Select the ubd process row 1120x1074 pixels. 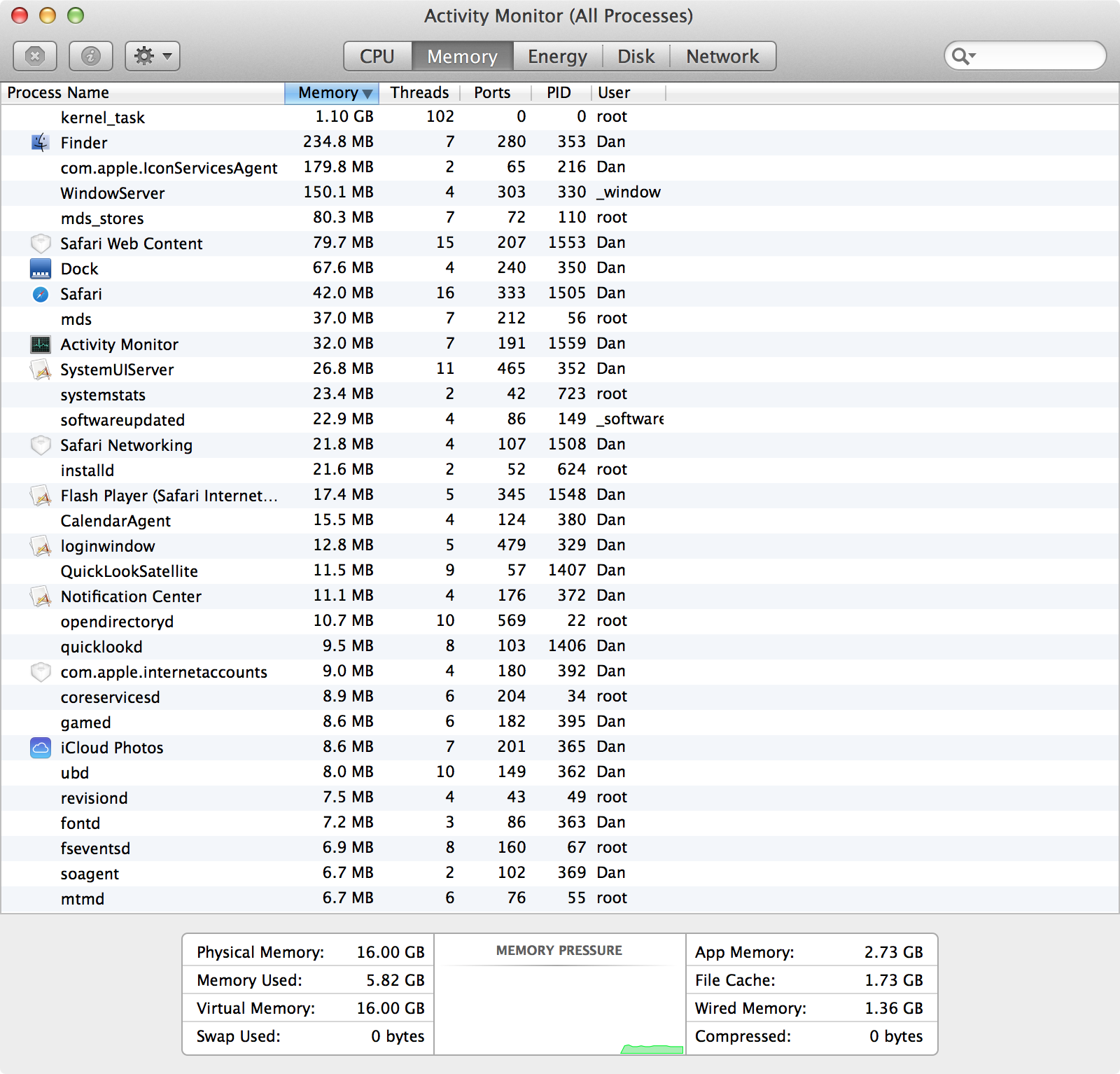(x=560, y=773)
